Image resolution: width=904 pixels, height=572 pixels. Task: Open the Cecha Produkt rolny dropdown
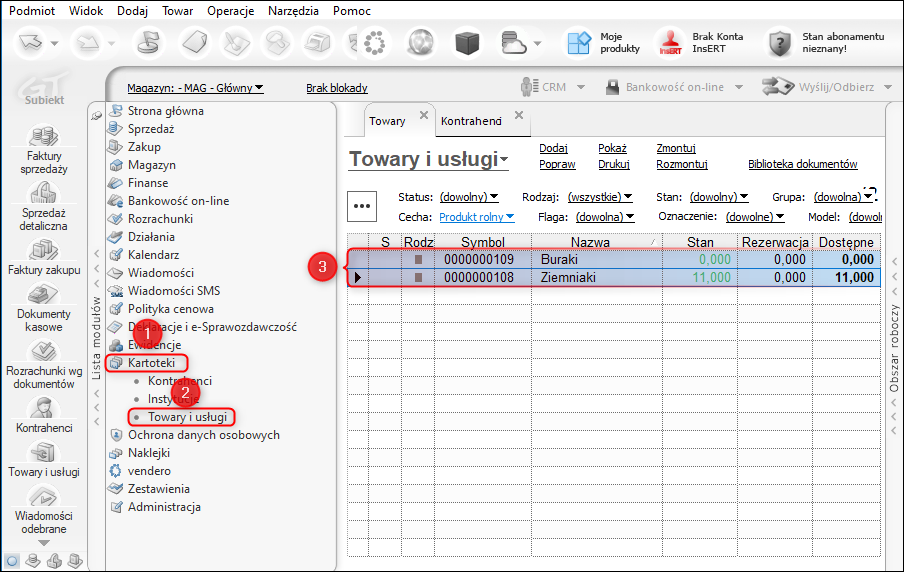coord(477,217)
